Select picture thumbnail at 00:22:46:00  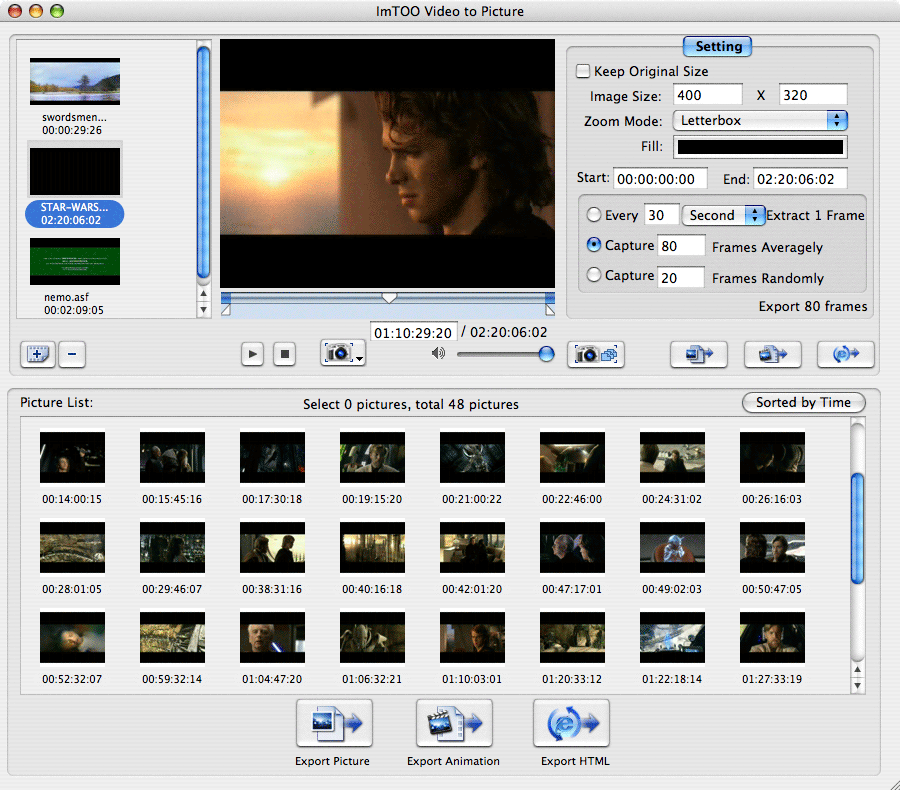coord(572,457)
